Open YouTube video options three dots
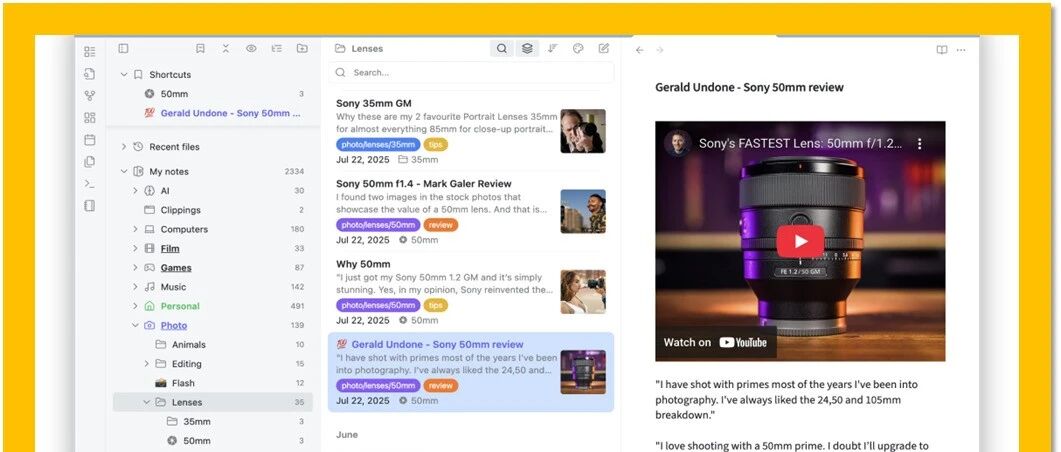Viewport: 1061px width, 452px height. pos(920,144)
